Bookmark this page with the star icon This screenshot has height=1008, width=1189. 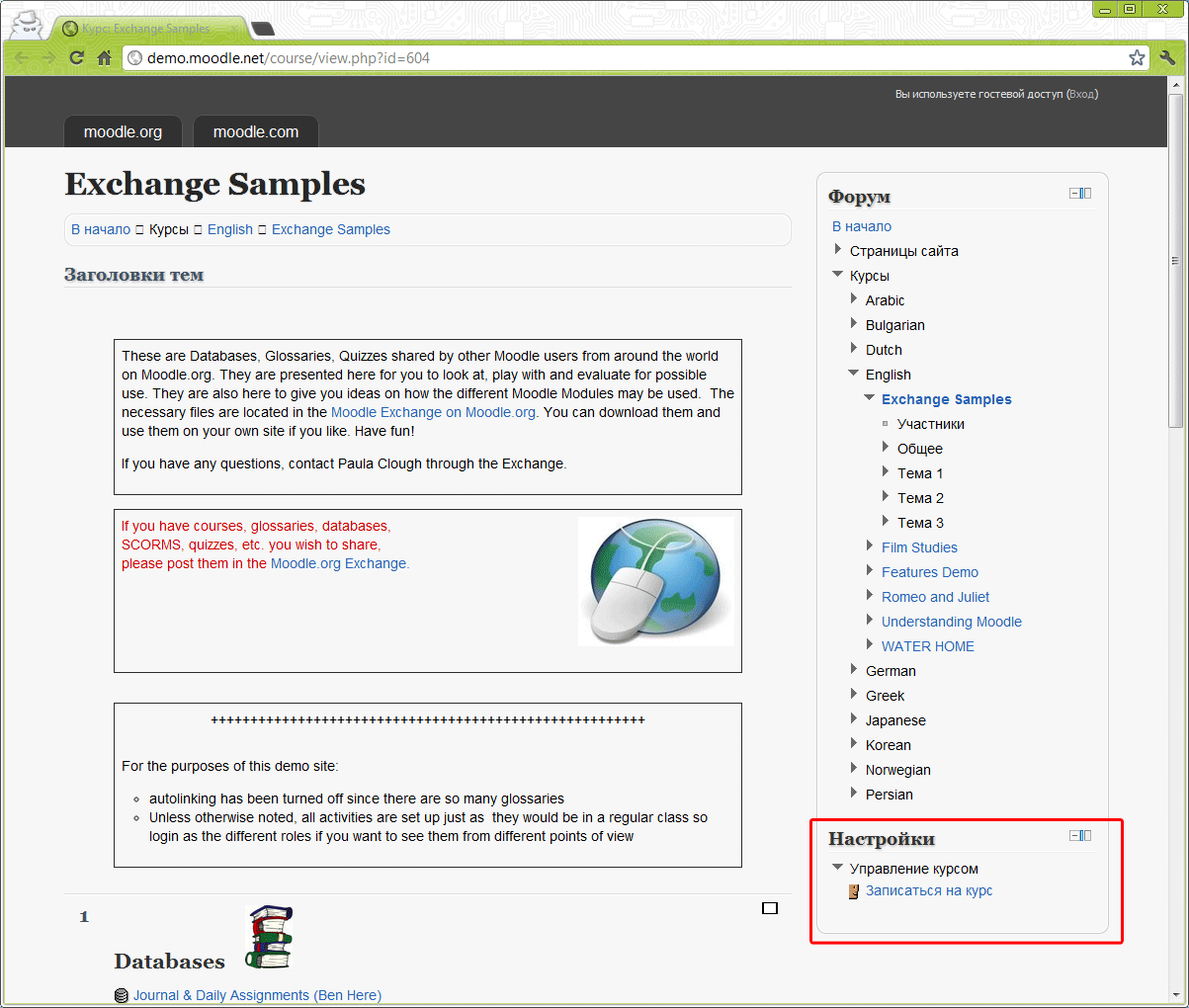1137,57
